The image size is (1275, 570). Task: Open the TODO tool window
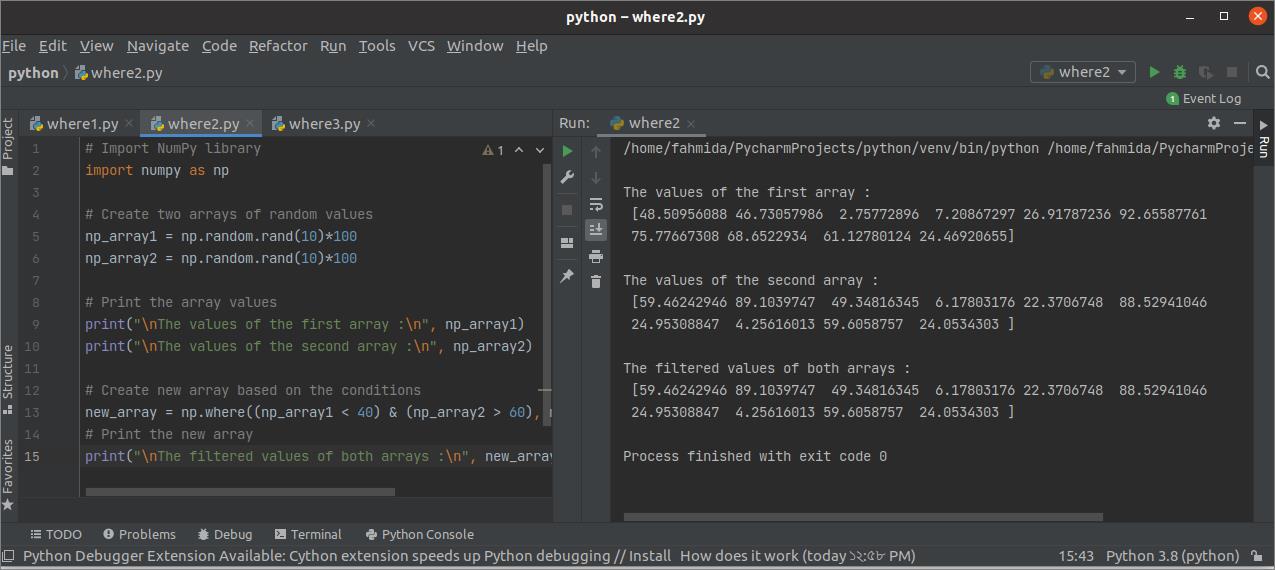[56, 534]
